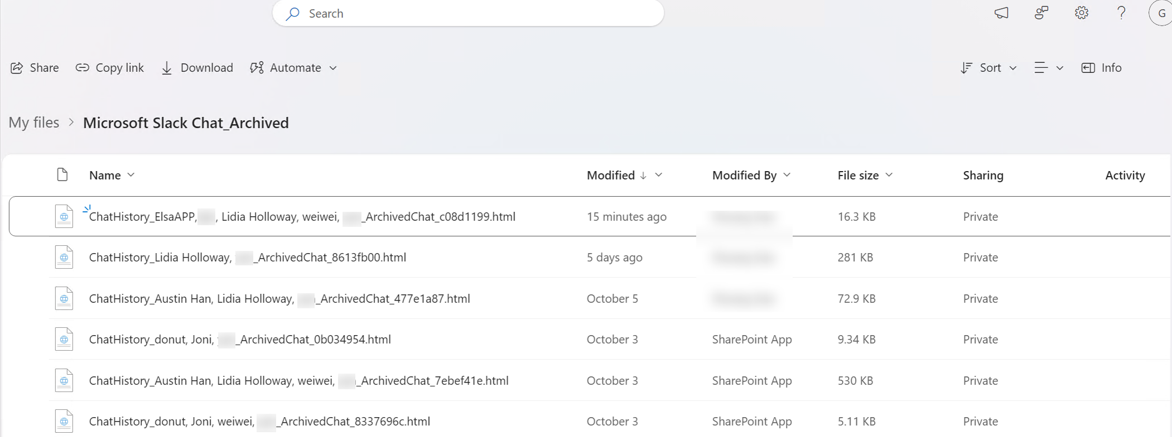The height and width of the screenshot is (437, 1172).
Task: Click the 'October 5' modified cell
Action: click(x=612, y=299)
